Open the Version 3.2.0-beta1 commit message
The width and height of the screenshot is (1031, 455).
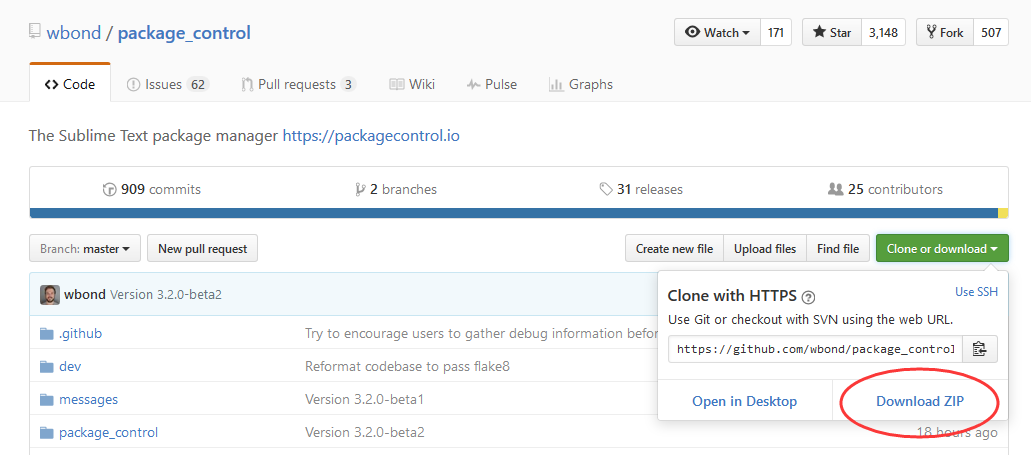365,399
